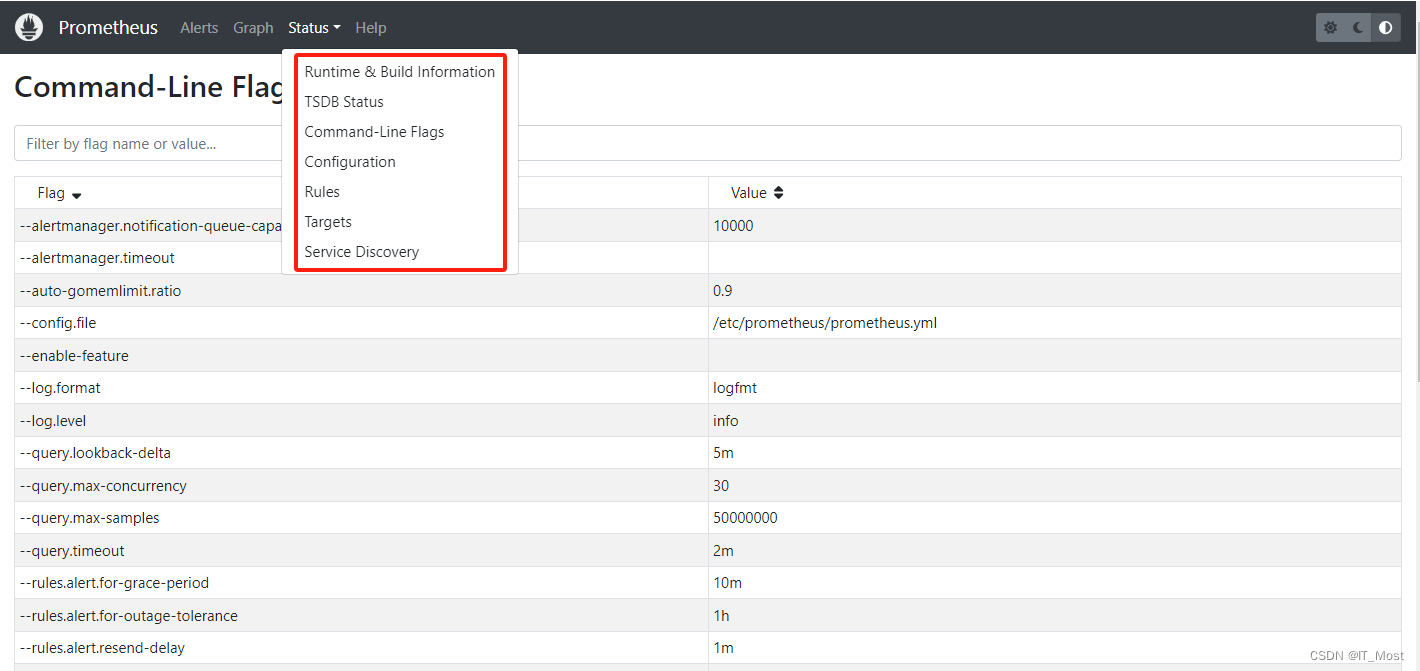The image size is (1420, 671).
Task: Select the --config.file flag cell
Action: [361, 323]
